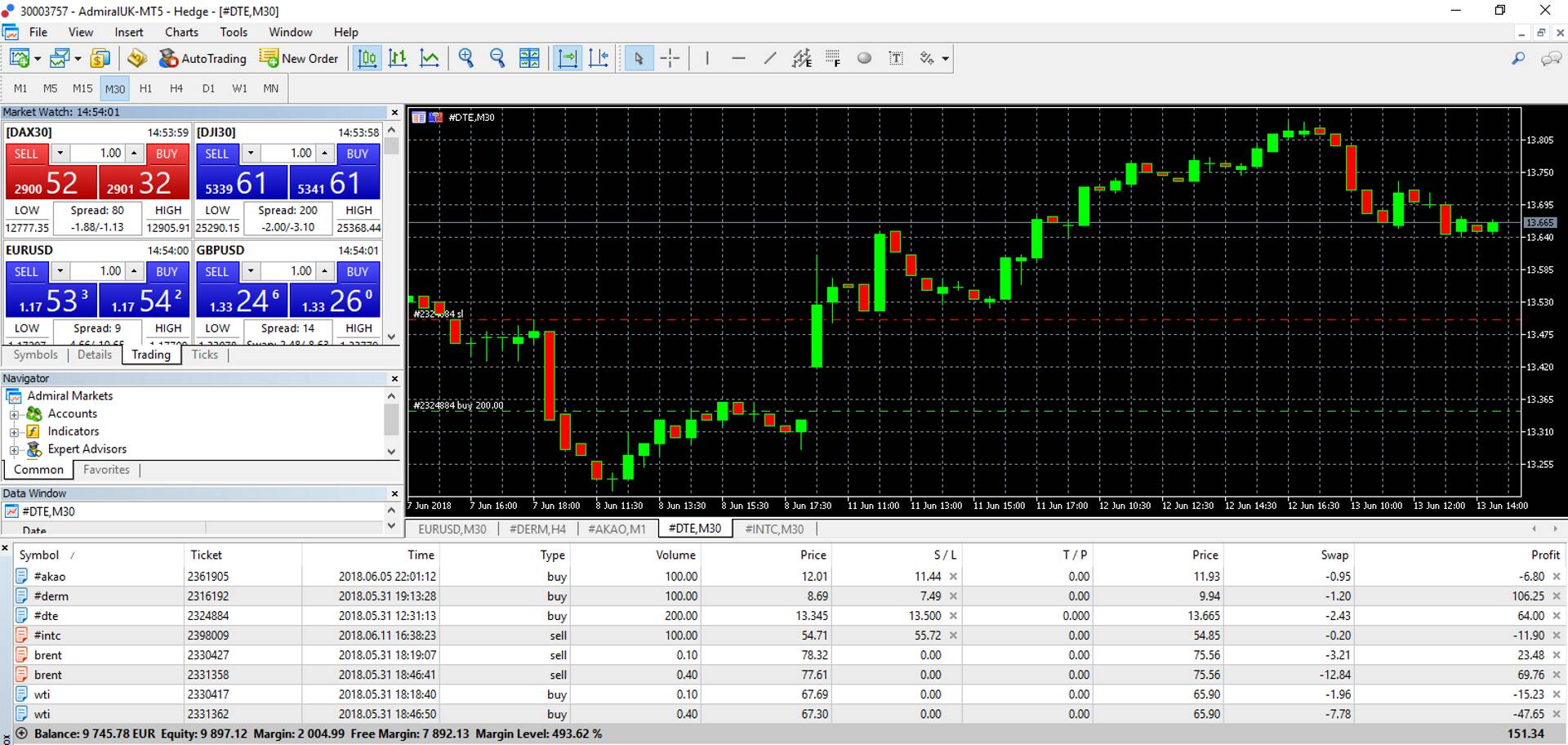Toggle the chart shift option
This screenshot has height=745, width=1568.
(599, 58)
